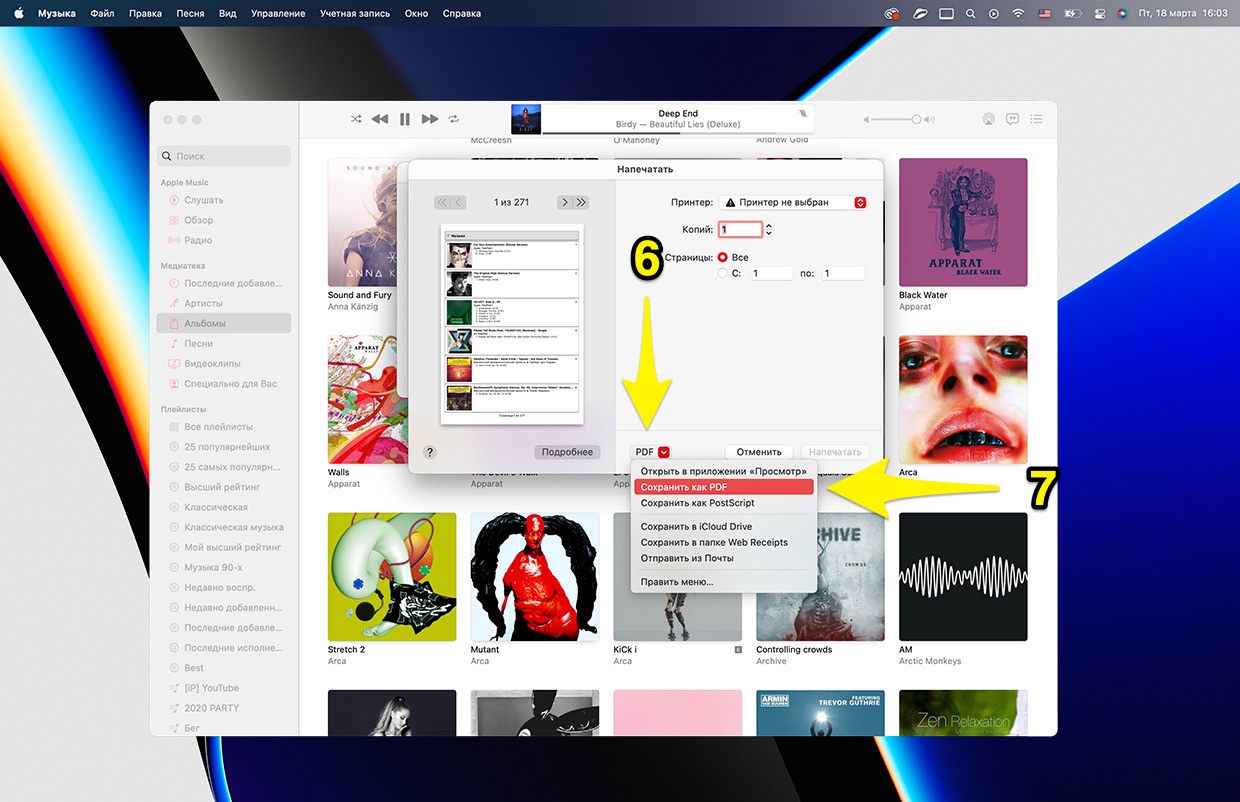Choose Сохранить в iCloud Drive
Screen dimensions: 1240x802
tap(724, 526)
